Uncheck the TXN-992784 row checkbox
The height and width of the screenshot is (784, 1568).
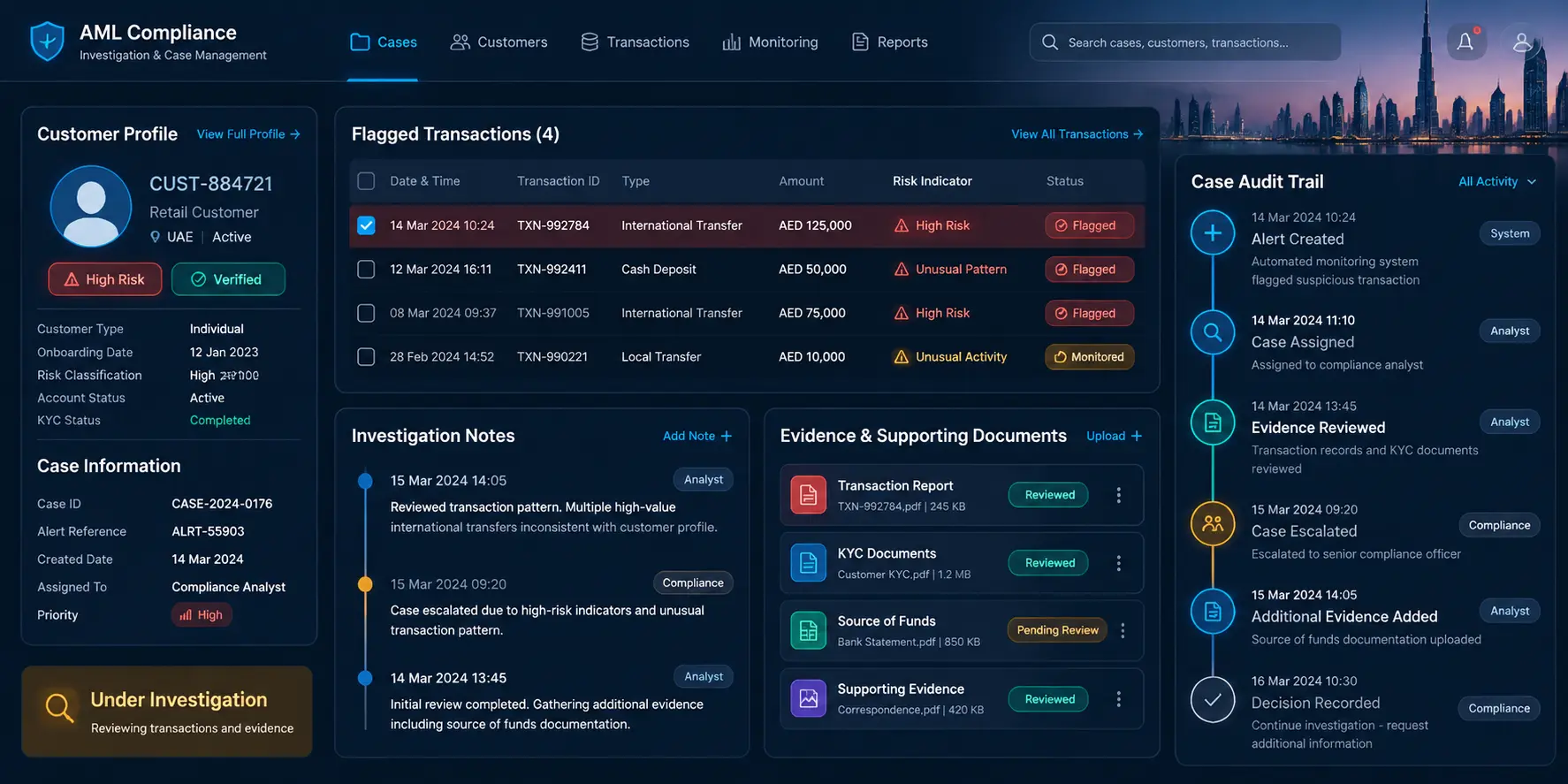[366, 225]
